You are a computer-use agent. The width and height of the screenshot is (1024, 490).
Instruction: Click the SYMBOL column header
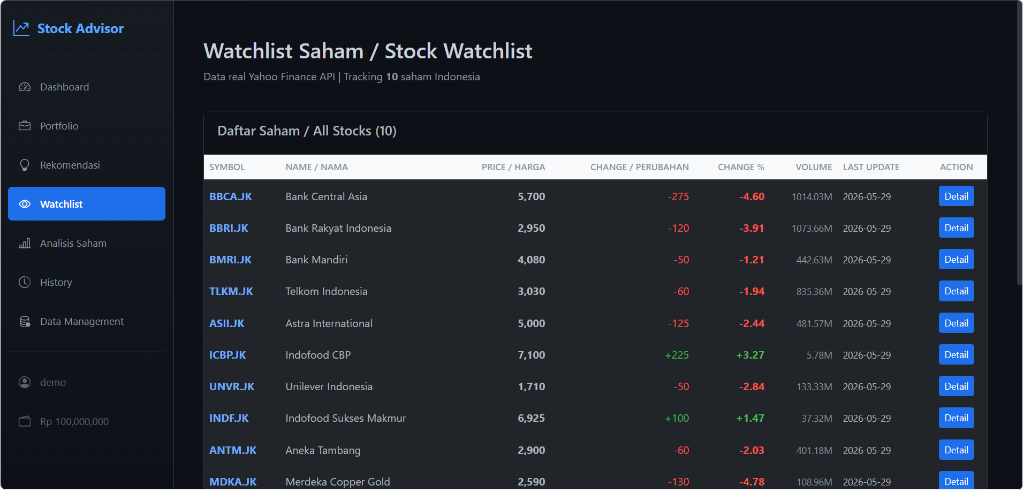click(x=227, y=167)
